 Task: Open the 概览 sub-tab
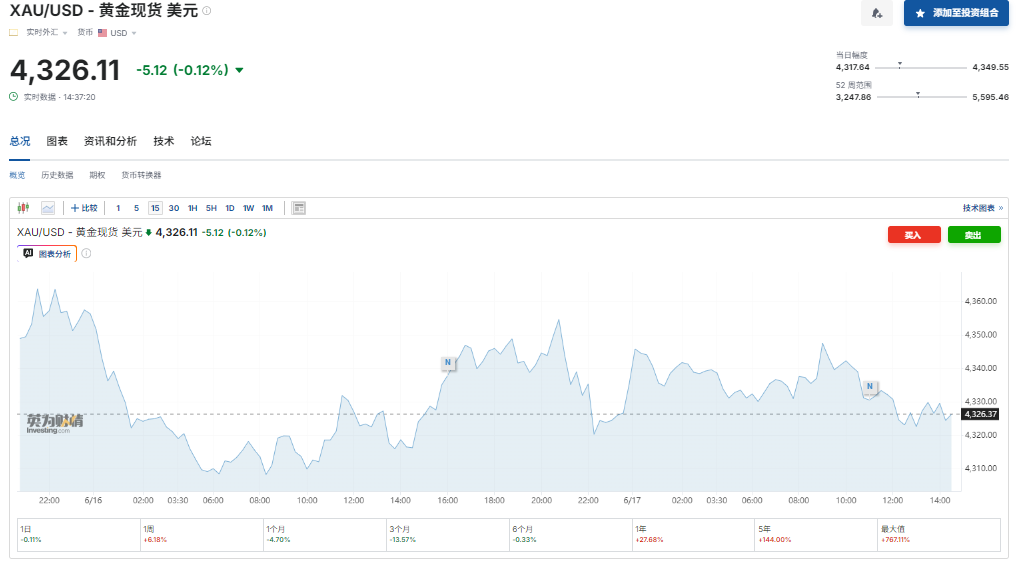tap(17, 175)
